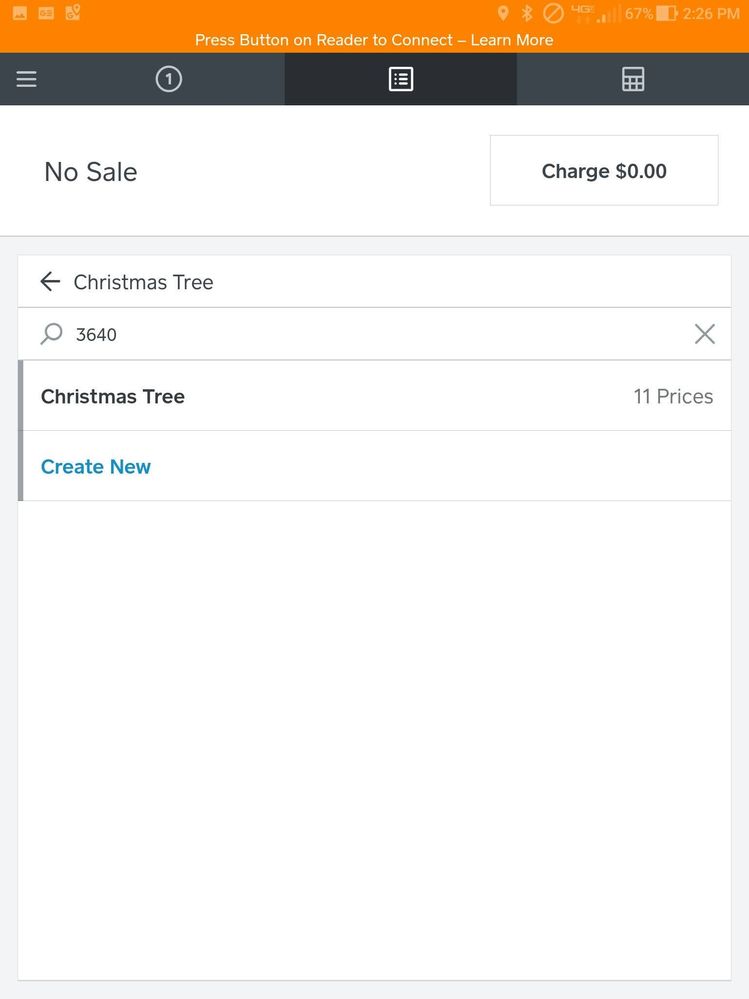Click the magnifying glass search icon
Screen dimensions: 749x999
(x=51, y=334)
